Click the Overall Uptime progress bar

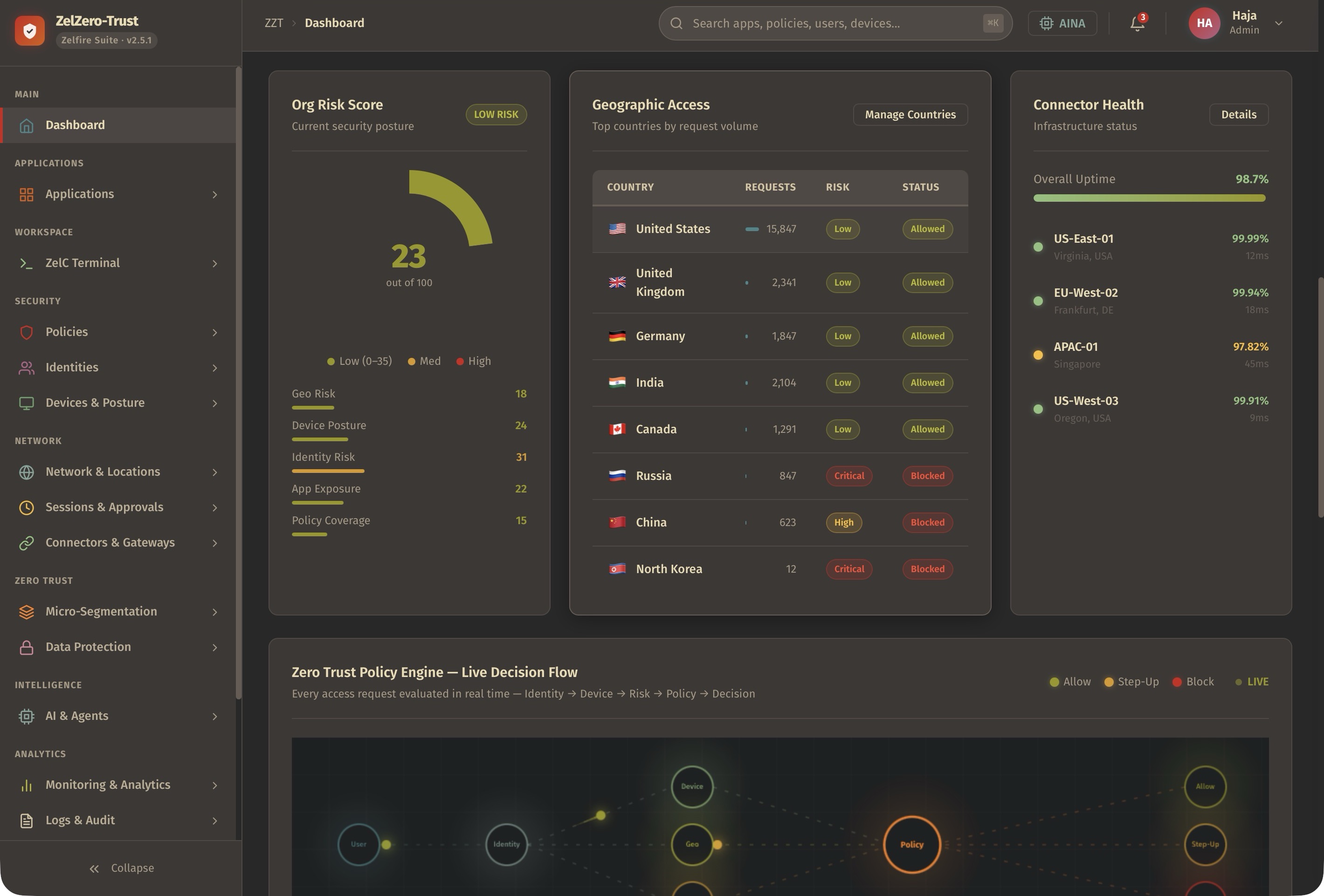[1150, 198]
